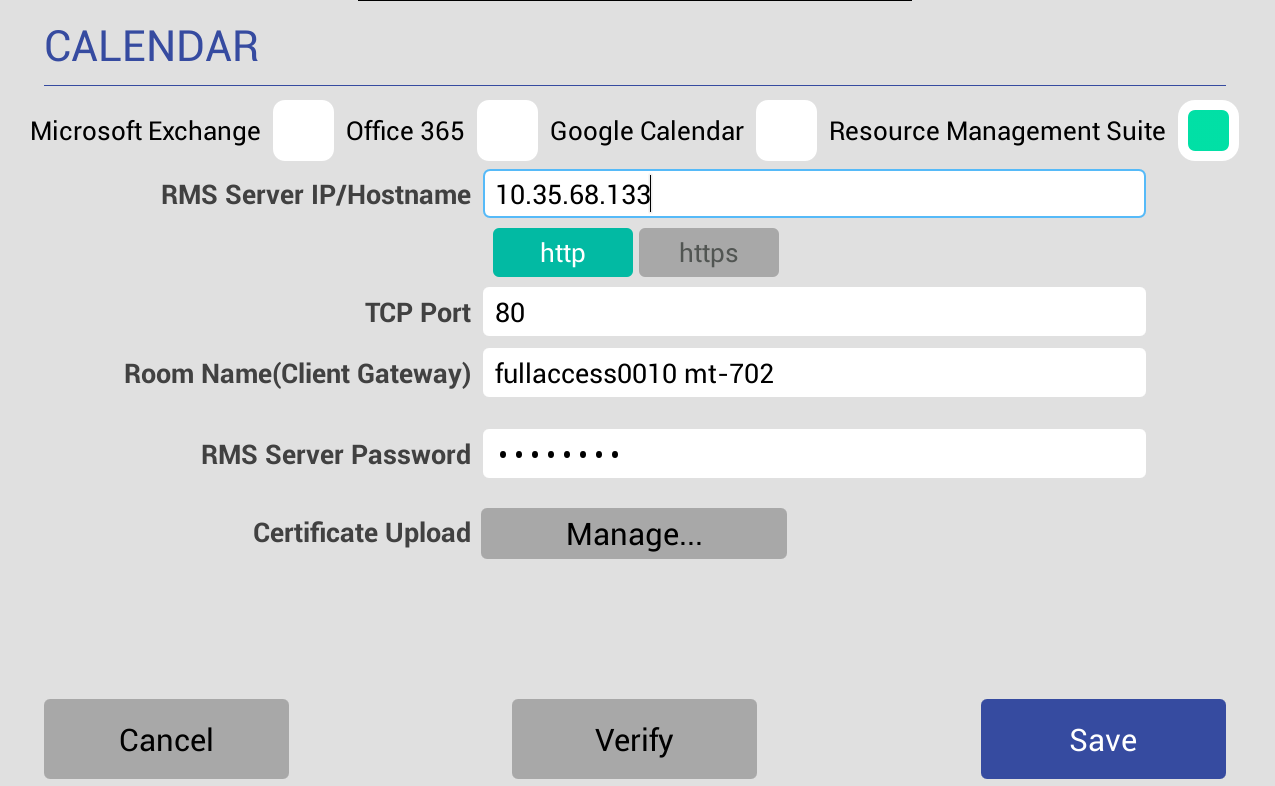Click the Certificate Upload label
Image resolution: width=1275 pixels, height=786 pixels.
(362, 533)
